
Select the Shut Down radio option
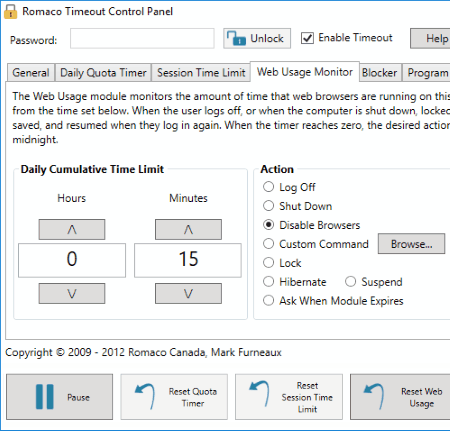click(268, 206)
